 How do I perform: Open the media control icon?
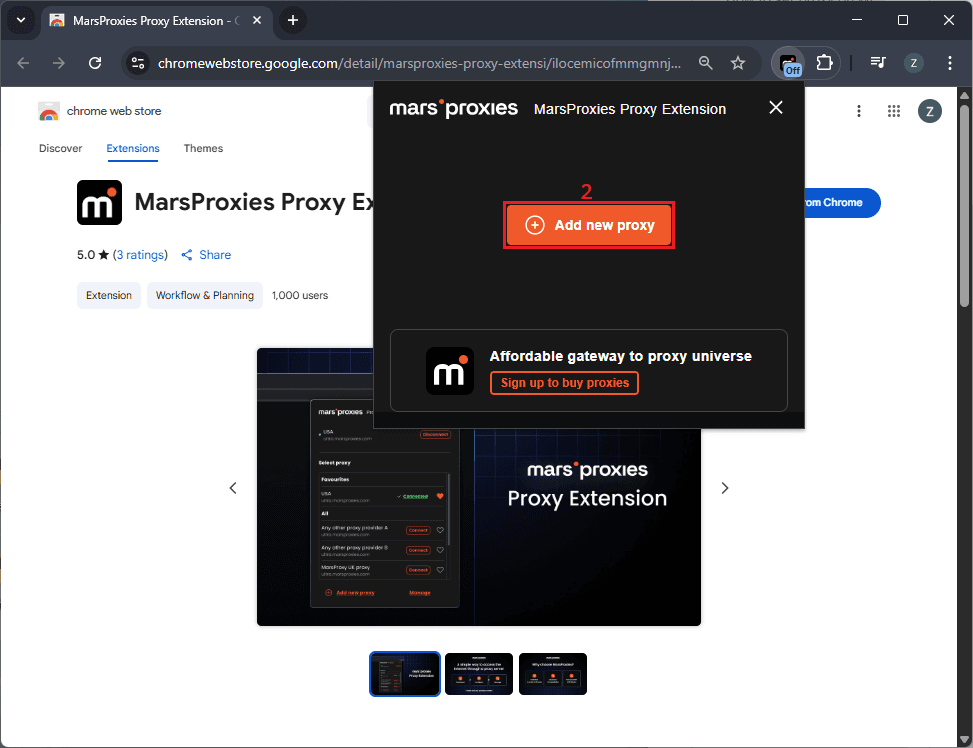click(878, 63)
